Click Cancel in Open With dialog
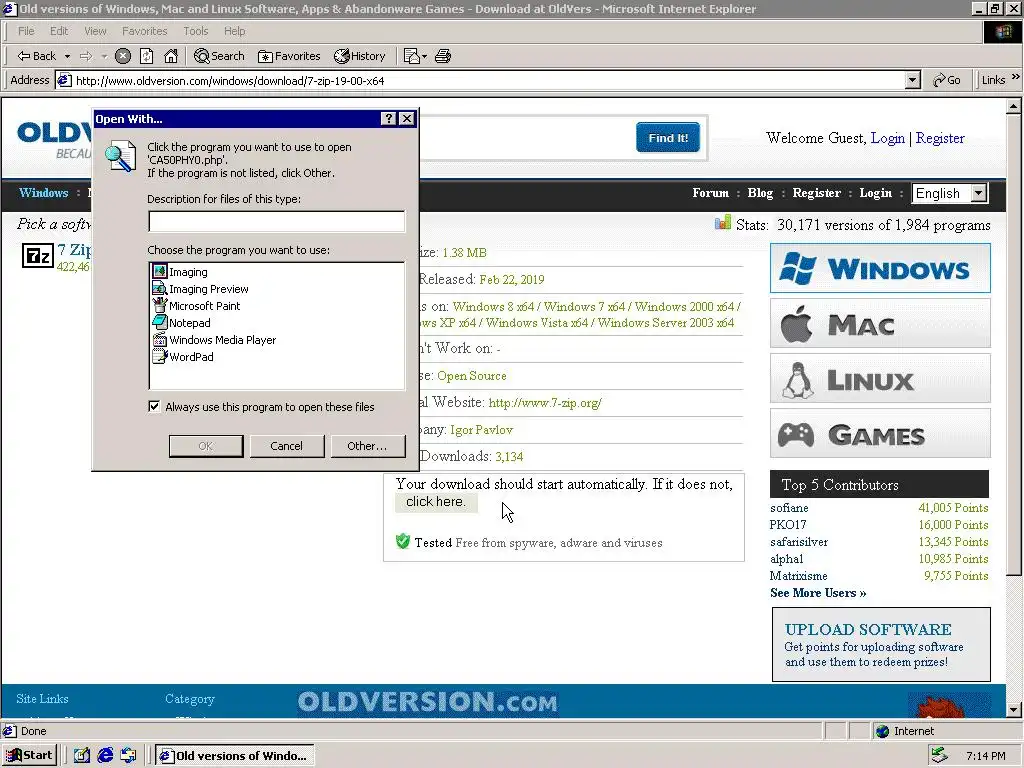Viewport: 1024px width, 768px height. 287,446
